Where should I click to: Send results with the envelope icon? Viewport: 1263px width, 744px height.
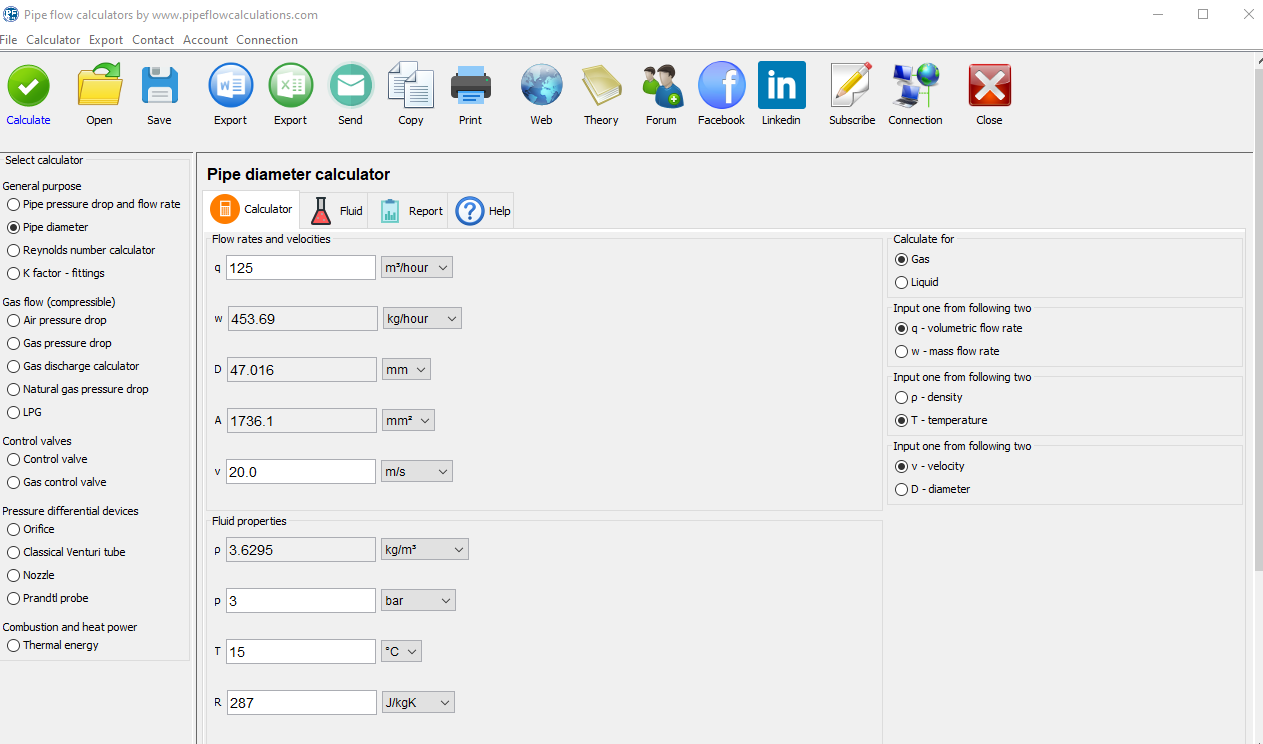(x=350, y=87)
